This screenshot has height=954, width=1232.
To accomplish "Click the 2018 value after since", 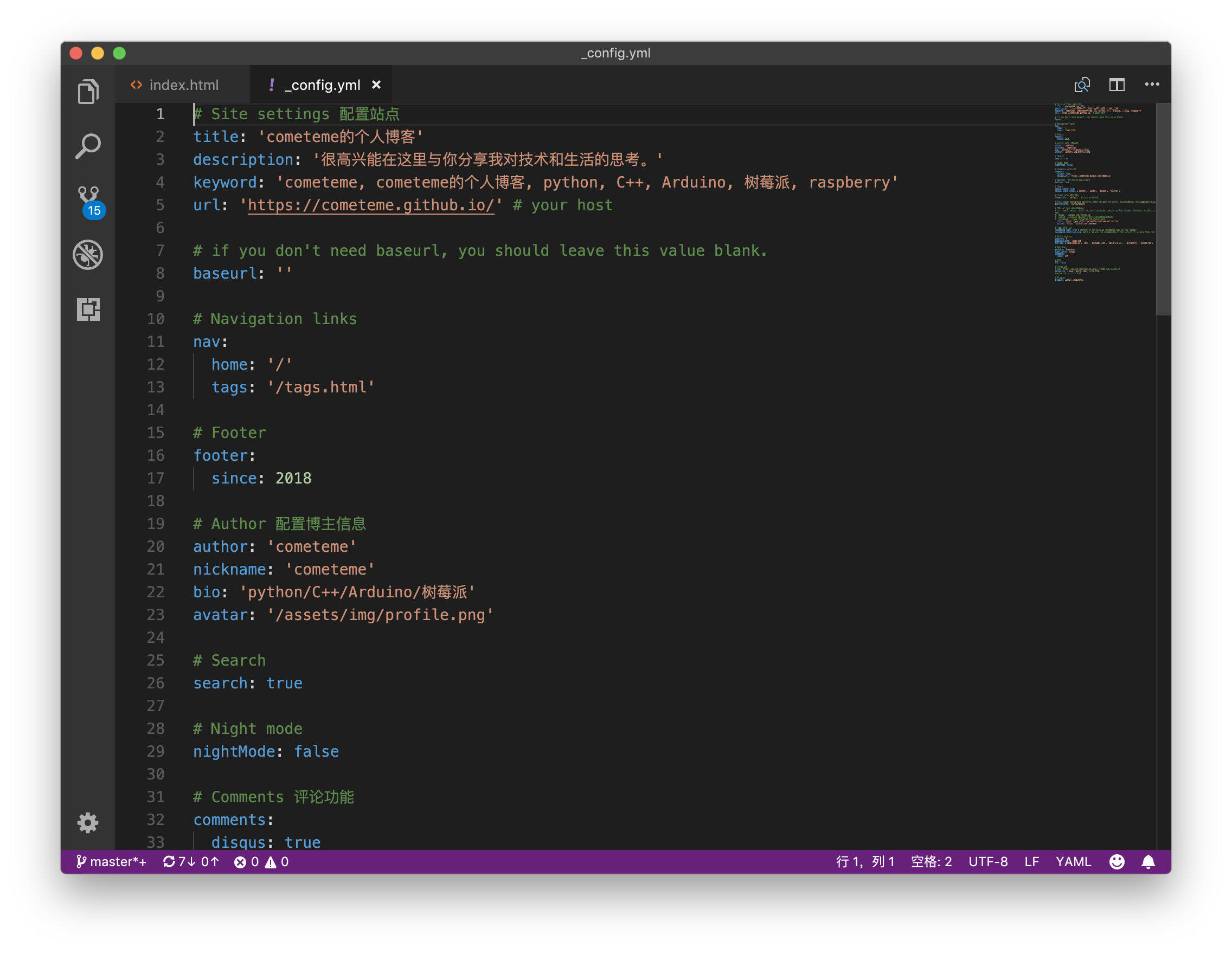I will click(x=293, y=478).
